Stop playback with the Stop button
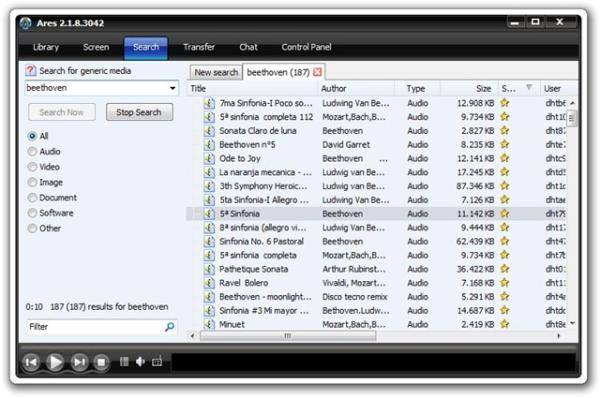This screenshot has width=600, height=398. (x=101, y=362)
